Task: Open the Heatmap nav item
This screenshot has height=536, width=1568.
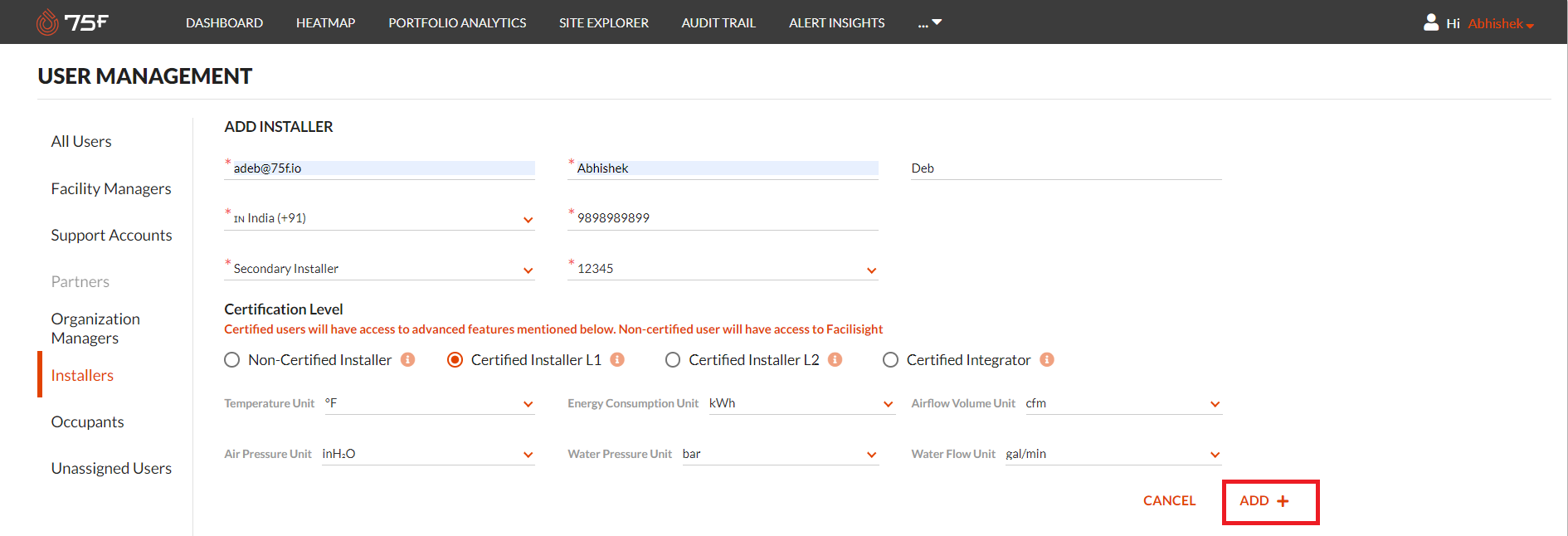Action: [x=325, y=23]
